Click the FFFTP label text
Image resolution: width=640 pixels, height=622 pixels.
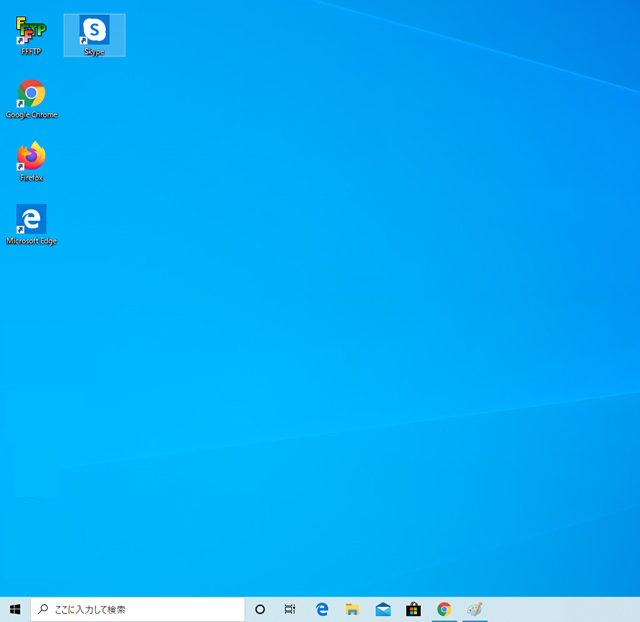(31, 51)
